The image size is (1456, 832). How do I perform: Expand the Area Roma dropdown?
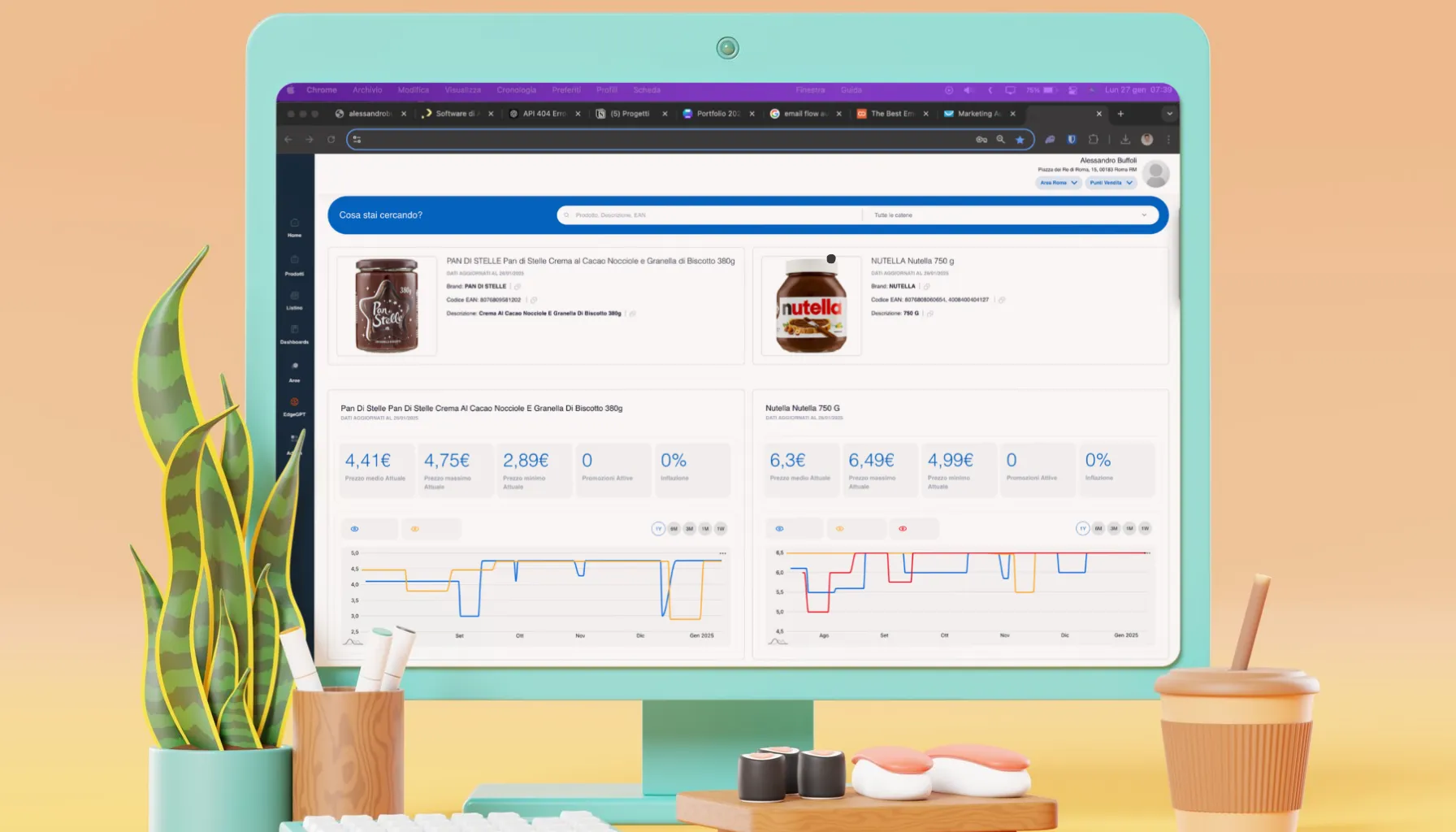point(1058,183)
